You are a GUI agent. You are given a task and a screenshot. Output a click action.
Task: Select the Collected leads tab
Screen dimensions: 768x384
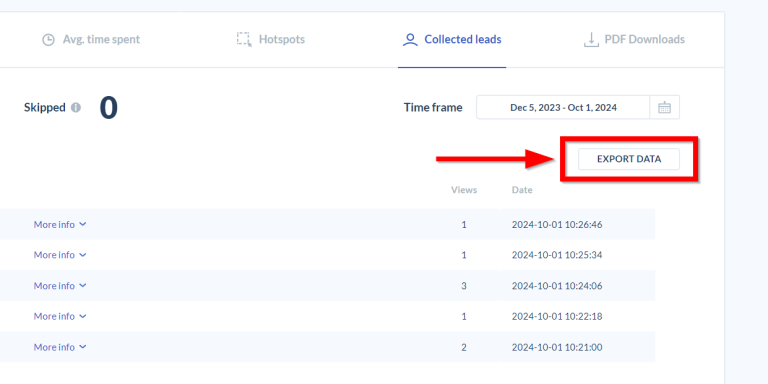452,40
